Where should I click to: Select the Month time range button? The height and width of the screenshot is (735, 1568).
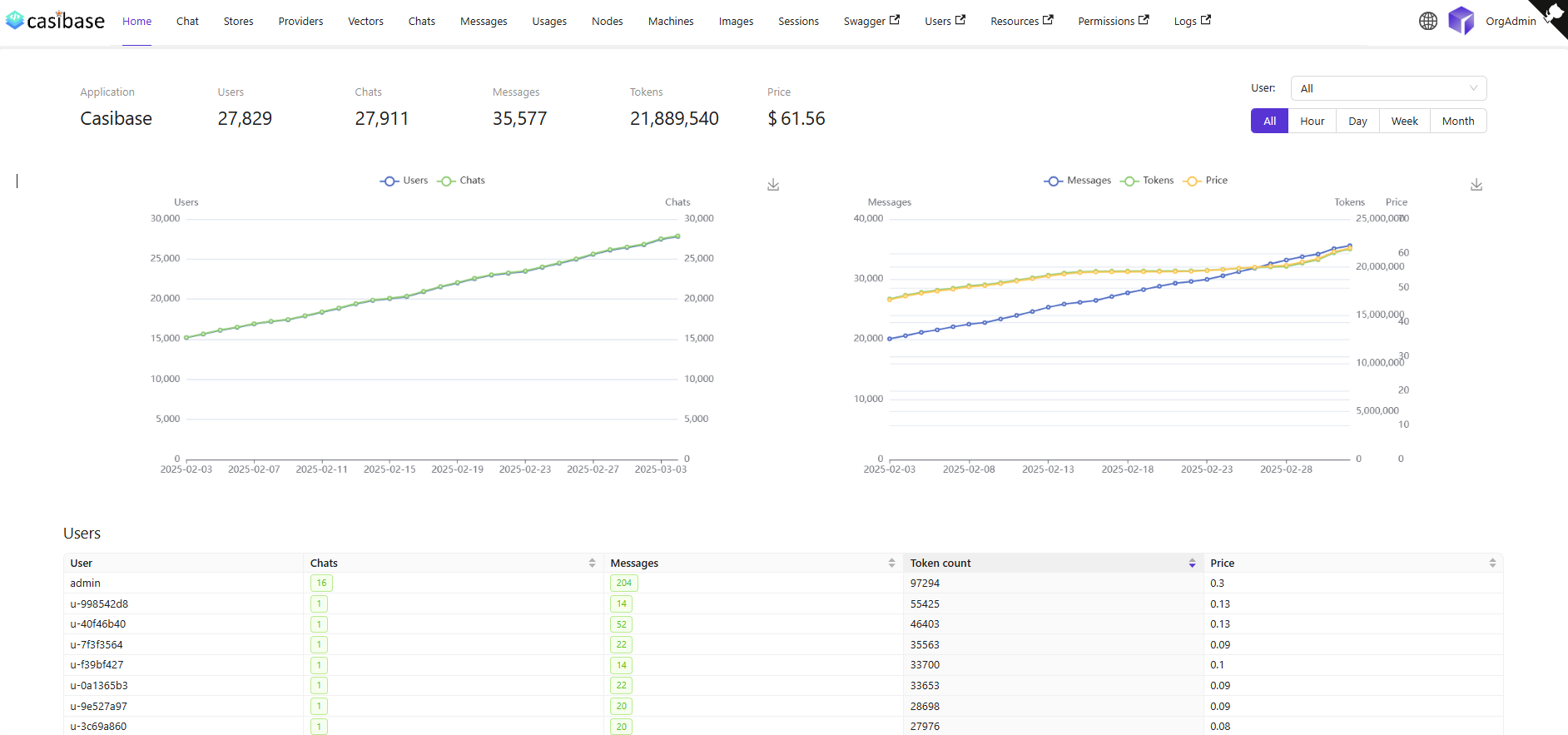click(x=1457, y=121)
